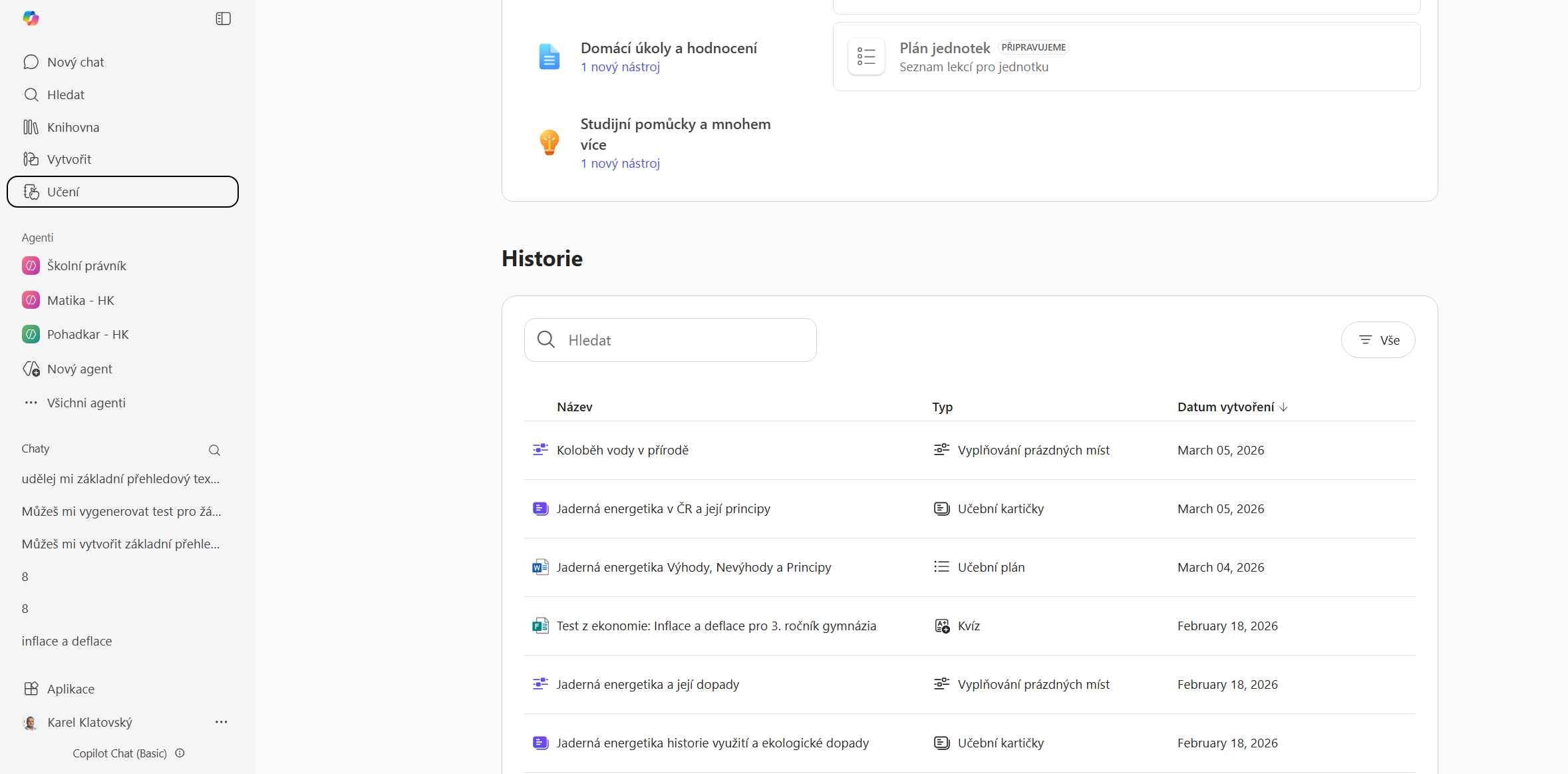The image size is (1568, 774).
Task: Open the Vše filter dropdown
Action: point(1378,340)
